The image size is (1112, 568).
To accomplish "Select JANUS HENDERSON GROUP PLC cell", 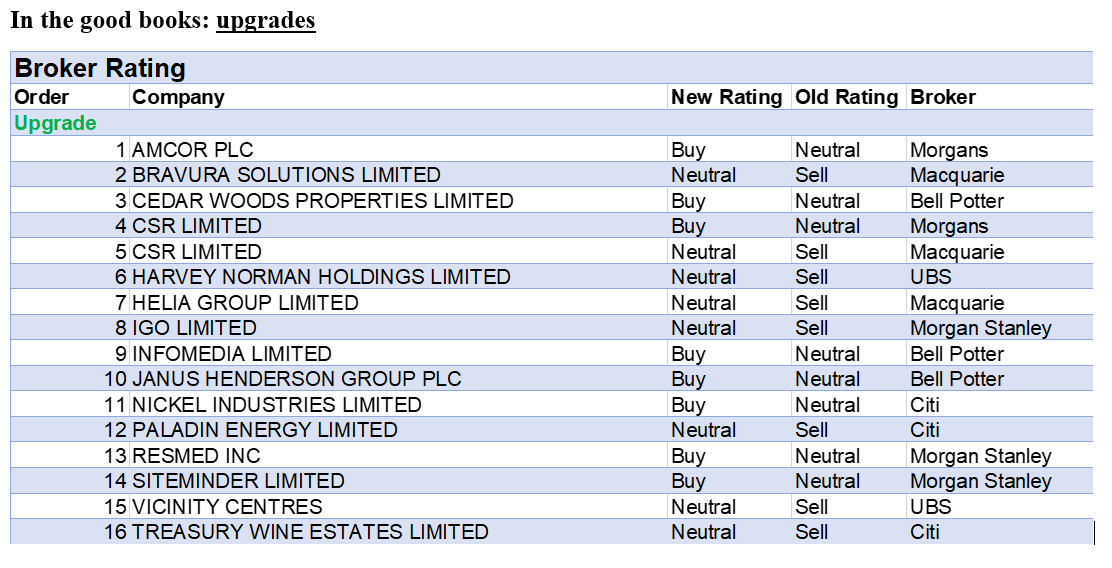I will [296, 379].
